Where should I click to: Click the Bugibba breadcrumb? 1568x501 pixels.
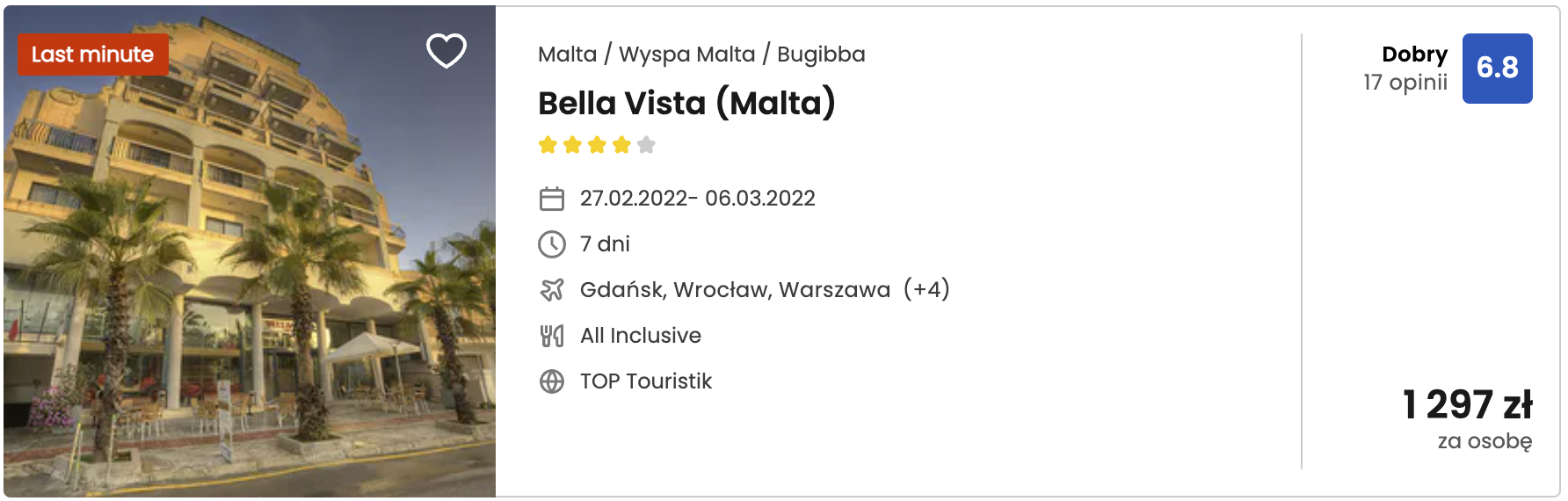click(x=821, y=54)
